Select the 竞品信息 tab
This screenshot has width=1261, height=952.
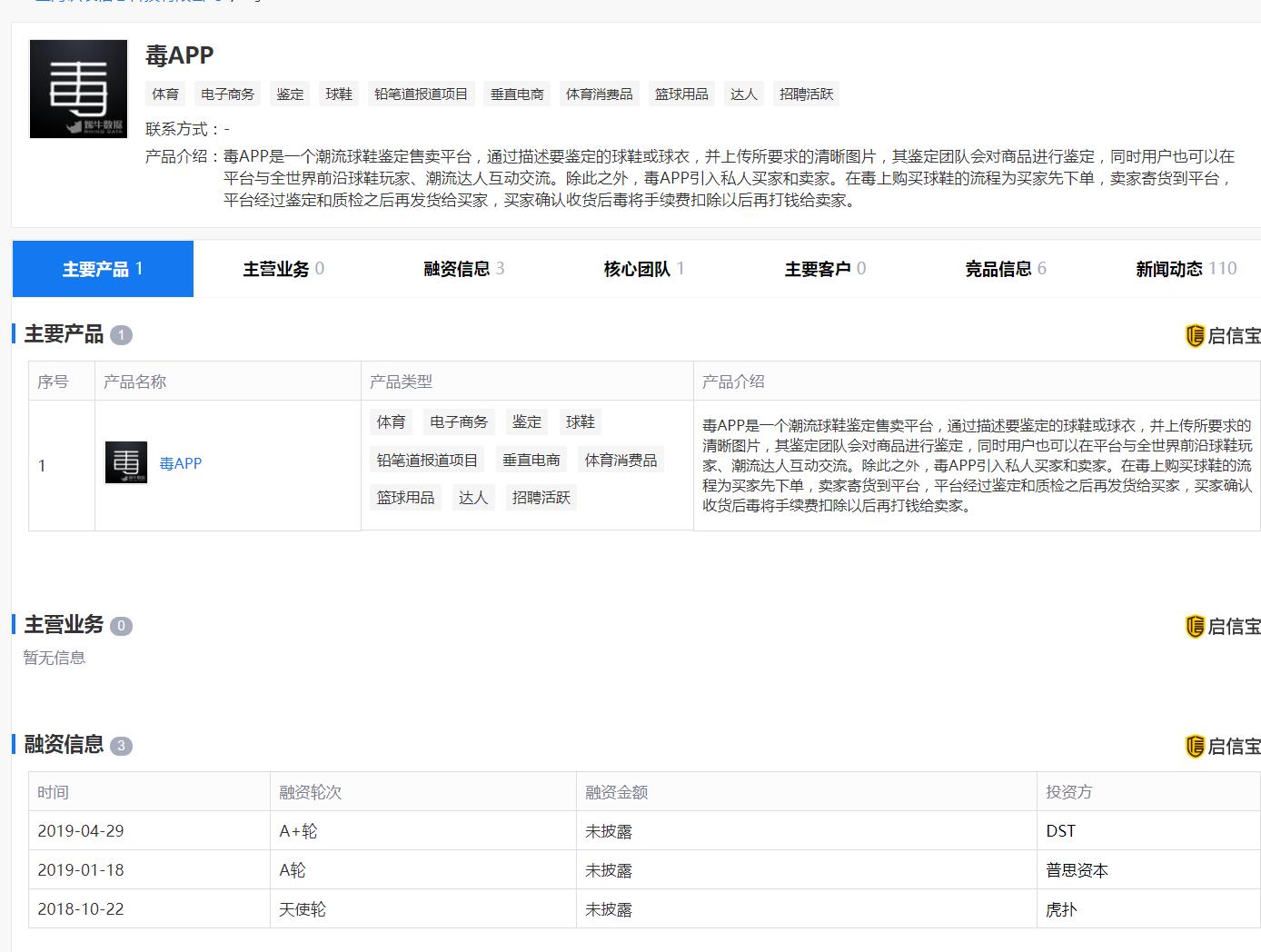pos(1006,269)
